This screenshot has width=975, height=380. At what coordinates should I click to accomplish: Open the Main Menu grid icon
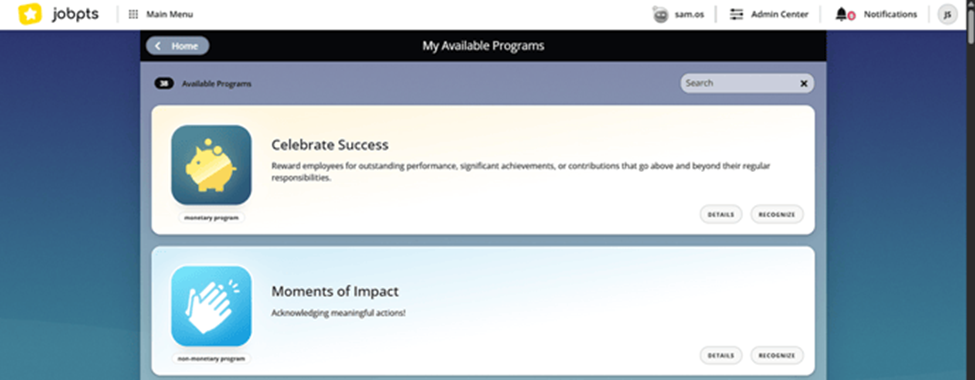(133, 14)
